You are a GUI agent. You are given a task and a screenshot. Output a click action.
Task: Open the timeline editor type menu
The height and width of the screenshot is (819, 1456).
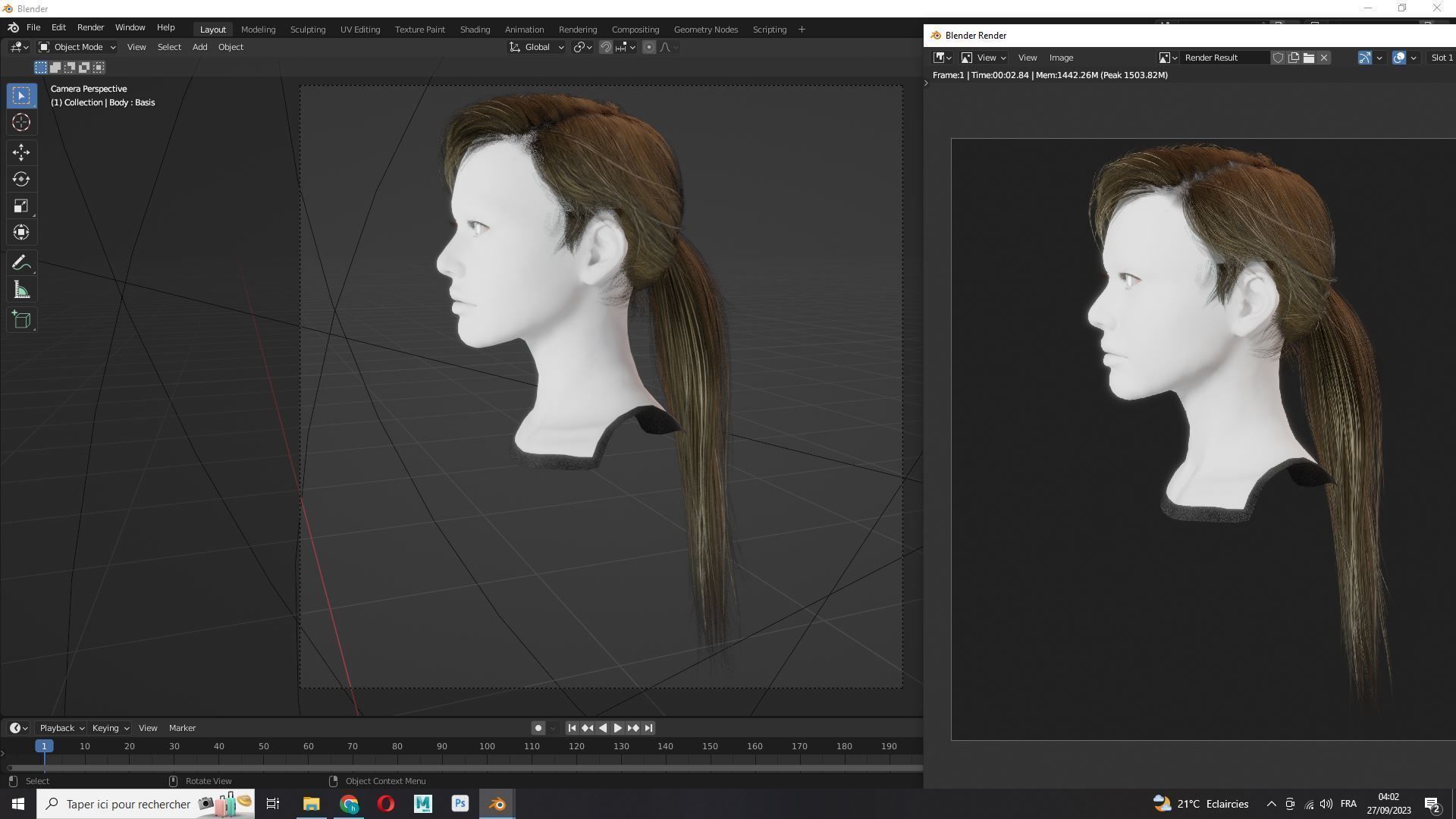pyautogui.click(x=19, y=728)
